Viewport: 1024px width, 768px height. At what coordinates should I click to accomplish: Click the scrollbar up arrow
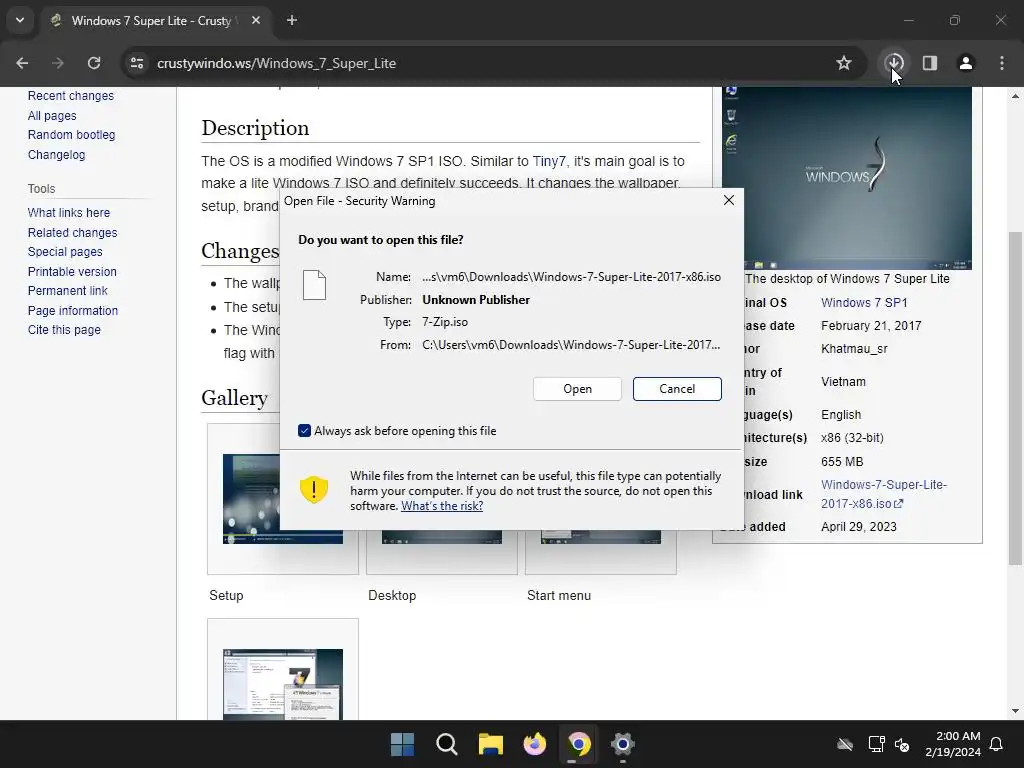pos(1015,96)
